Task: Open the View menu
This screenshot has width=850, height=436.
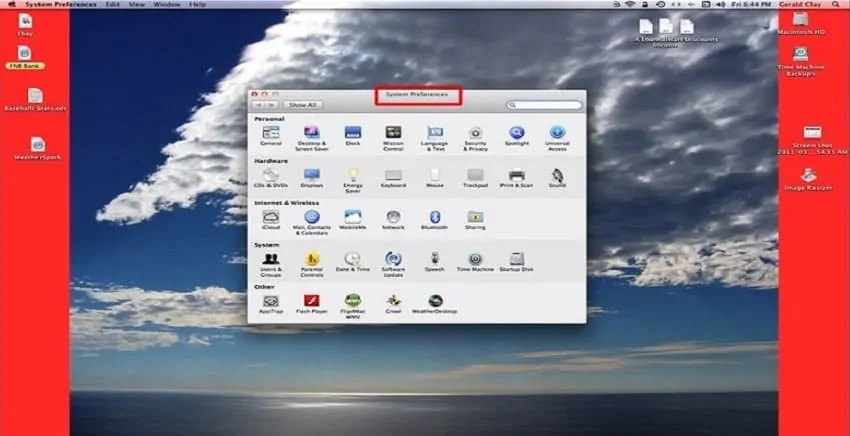Action: [x=137, y=4]
